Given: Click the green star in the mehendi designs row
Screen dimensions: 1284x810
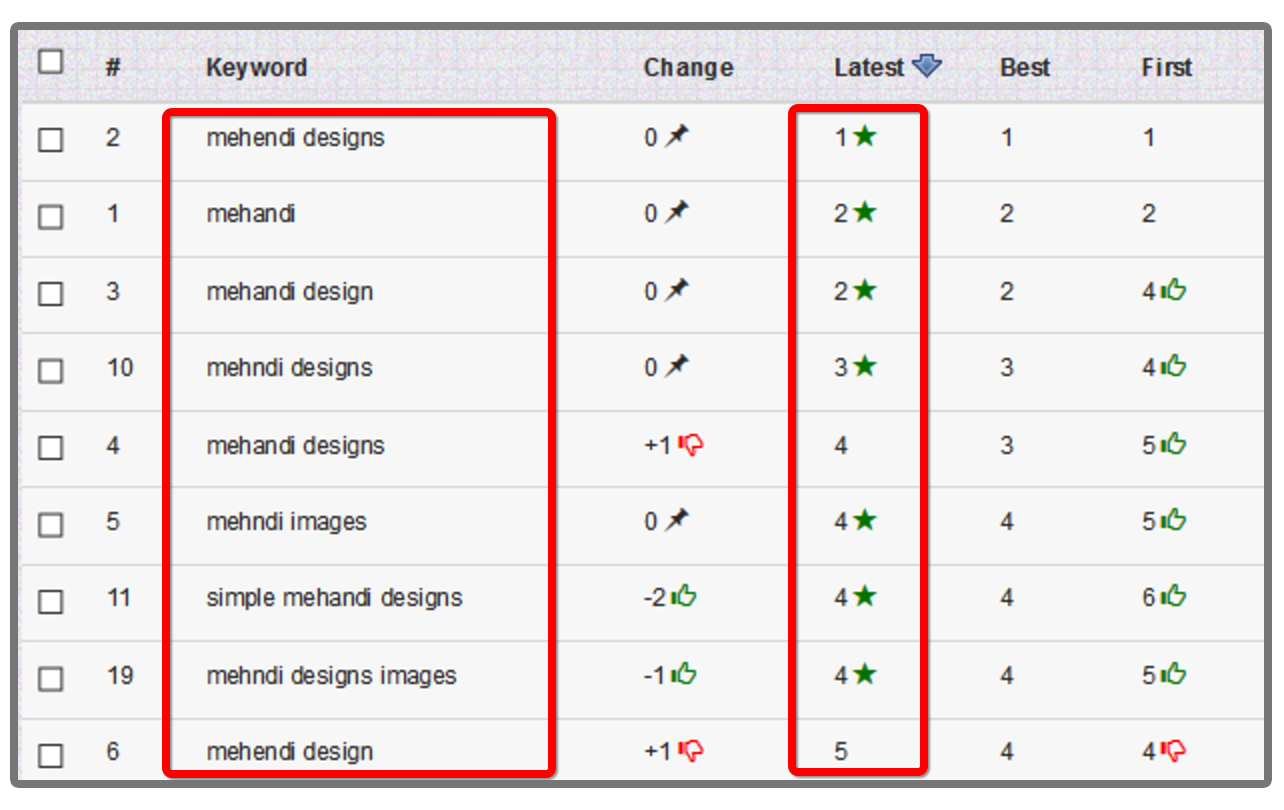Looking at the screenshot, I should tap(865, 136).
